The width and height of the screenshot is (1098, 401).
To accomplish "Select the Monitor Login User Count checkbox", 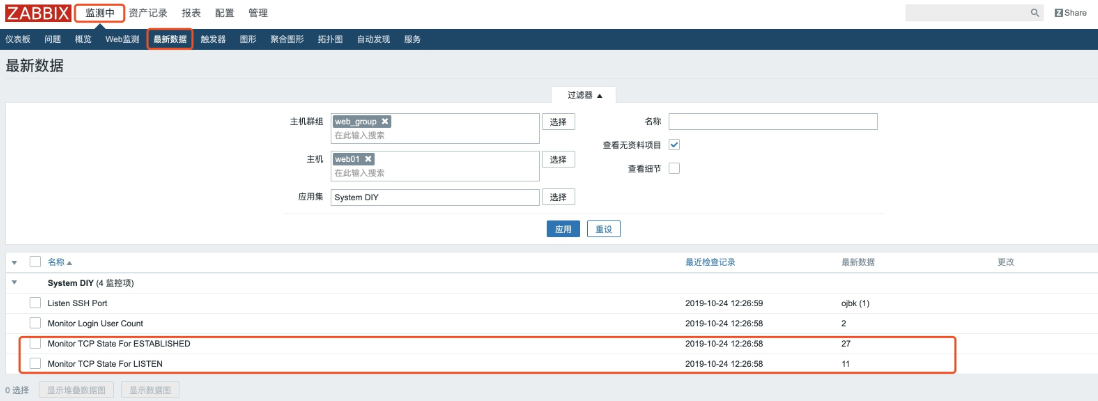I will tap(35, 323).
